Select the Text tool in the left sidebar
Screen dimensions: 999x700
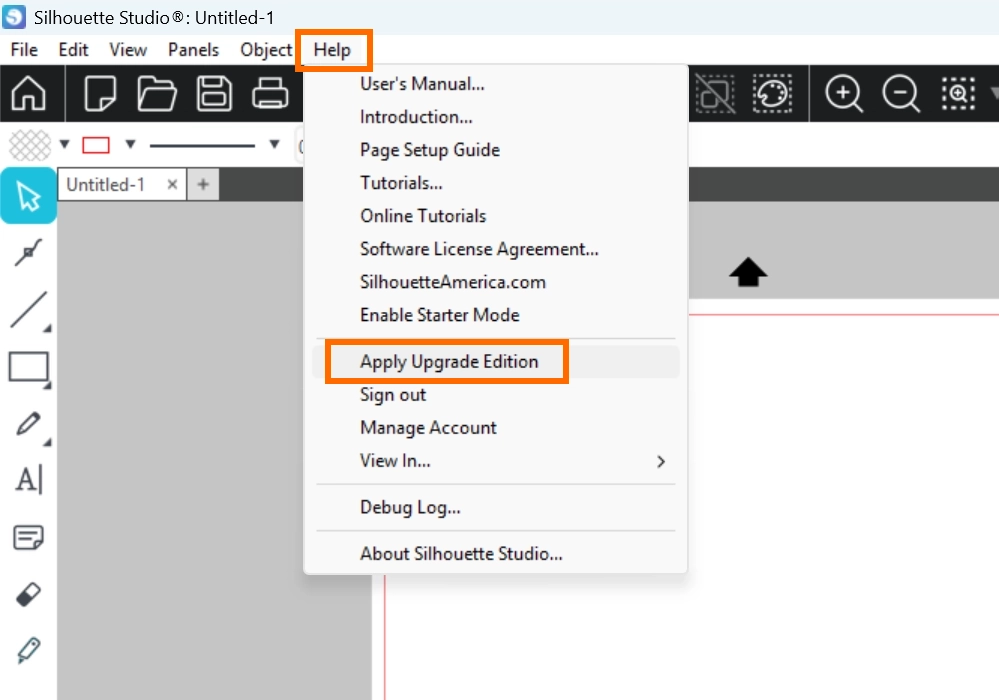pos(28,480)
